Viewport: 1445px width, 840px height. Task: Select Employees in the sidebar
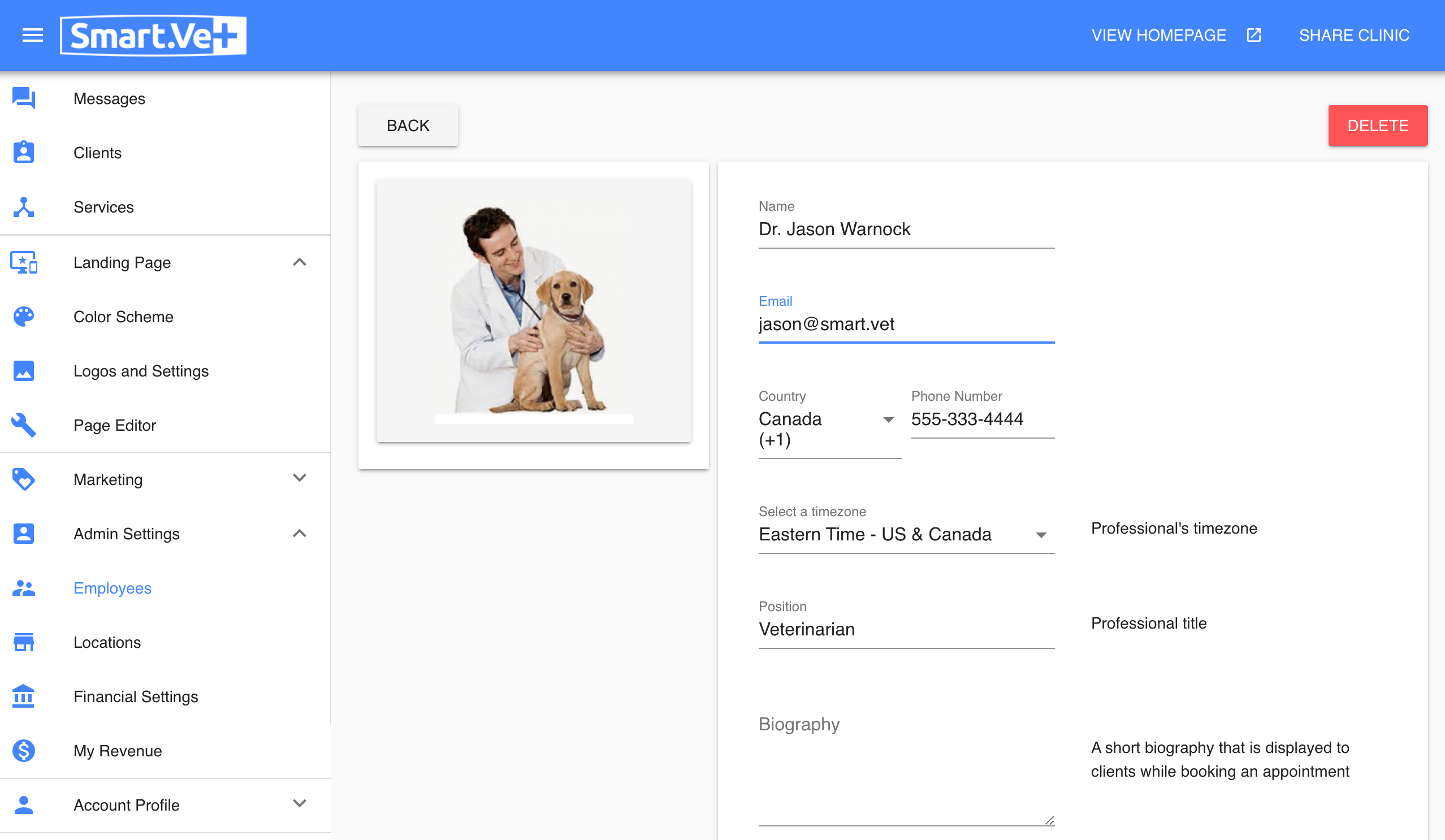tap(165, 588)
